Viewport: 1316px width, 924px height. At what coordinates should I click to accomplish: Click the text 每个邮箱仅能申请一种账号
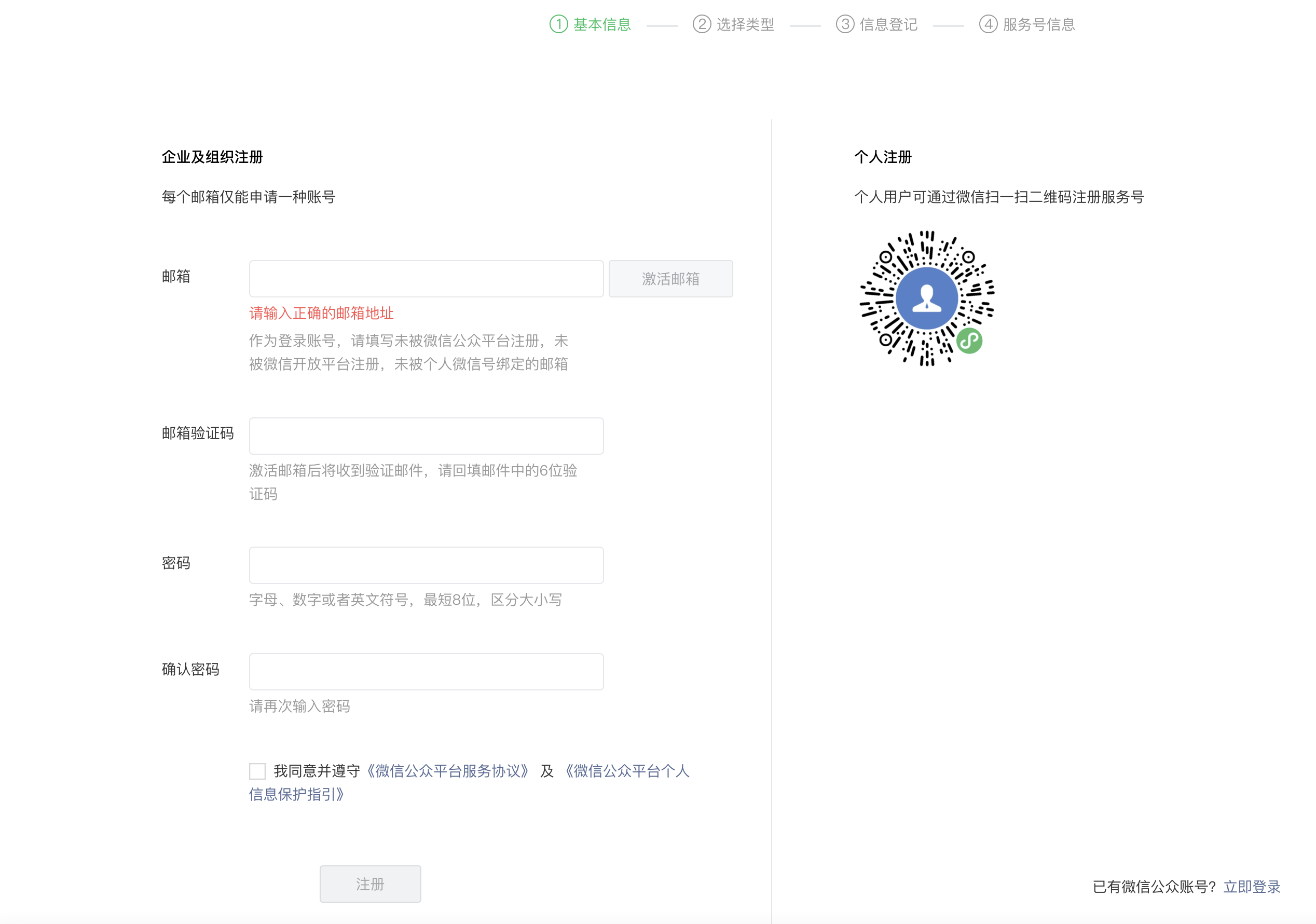click(249, 197)
